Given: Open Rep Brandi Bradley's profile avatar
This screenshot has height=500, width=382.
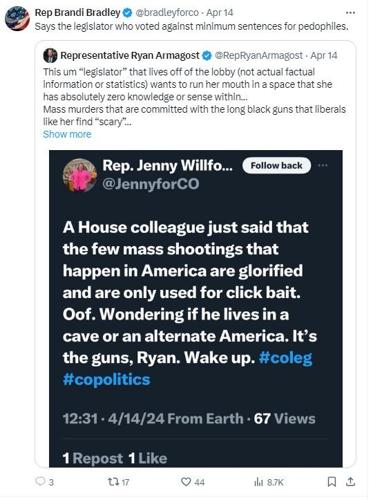Looking at the screenshot, I should pyautogui.click(x=17, y=19).
